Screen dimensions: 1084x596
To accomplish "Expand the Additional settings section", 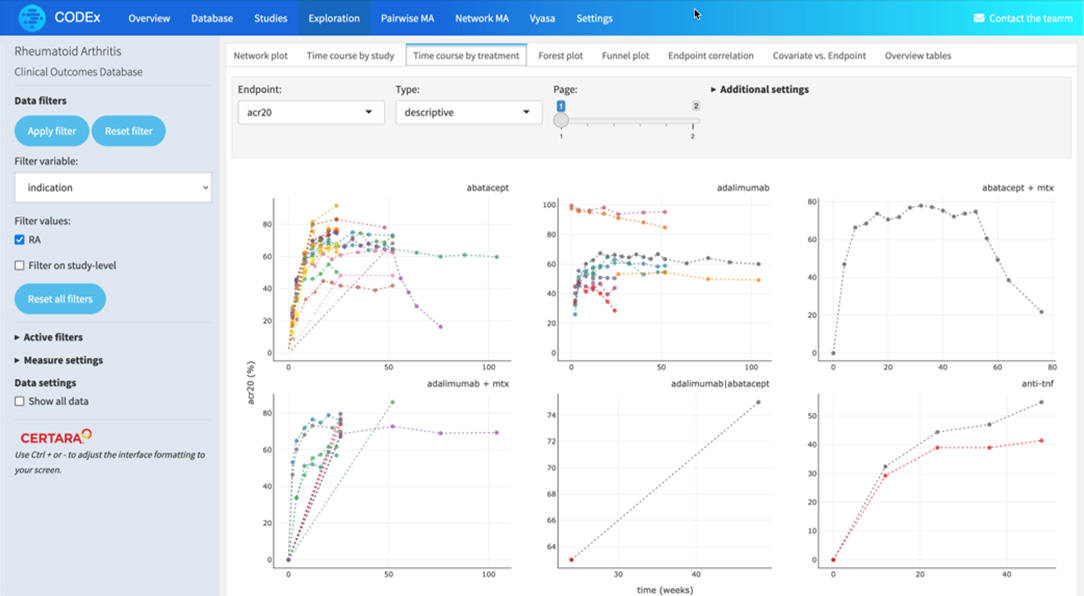I will (760, 89).
